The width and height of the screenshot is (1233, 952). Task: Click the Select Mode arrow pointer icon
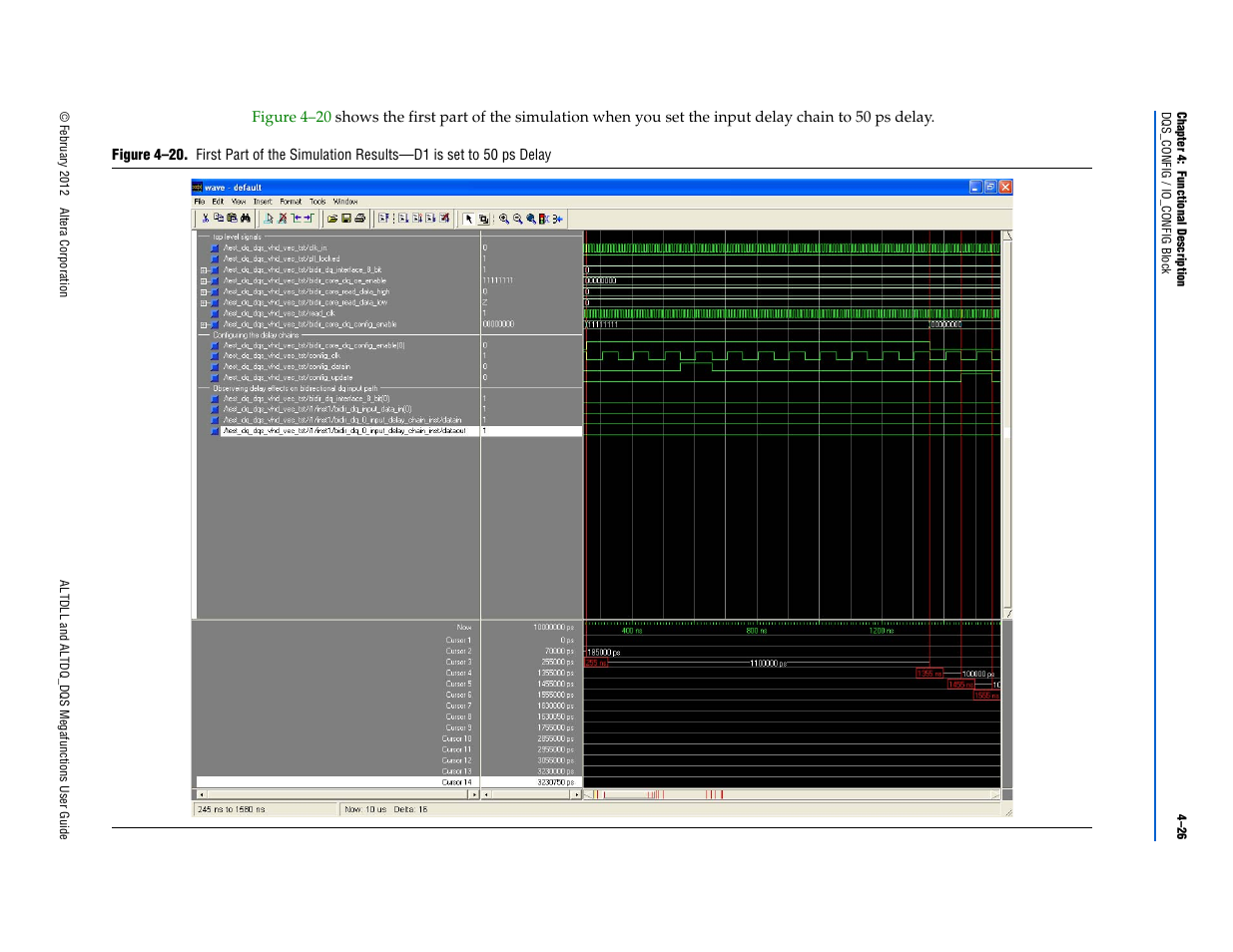pos(468,219)
